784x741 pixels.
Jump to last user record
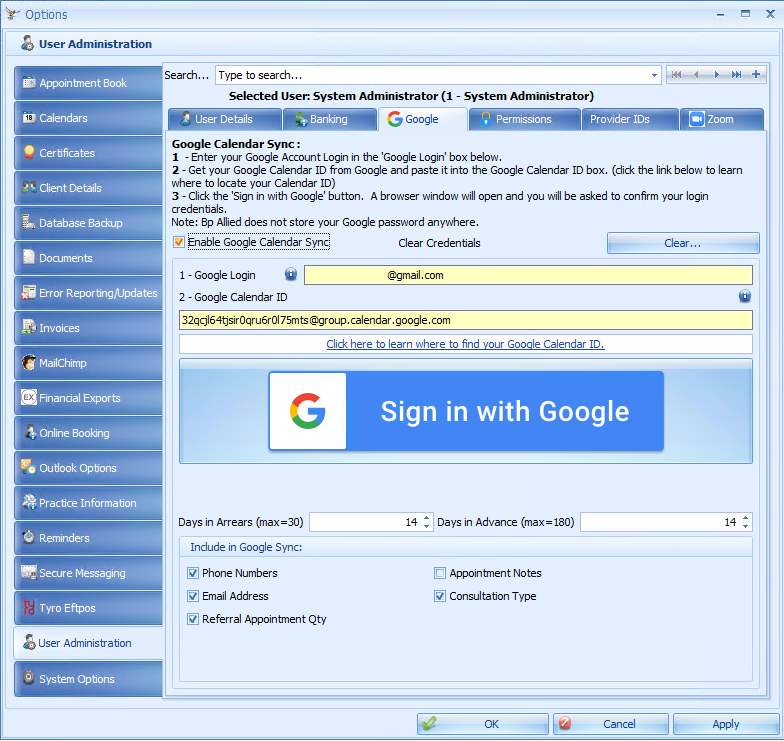click(736, 75)
